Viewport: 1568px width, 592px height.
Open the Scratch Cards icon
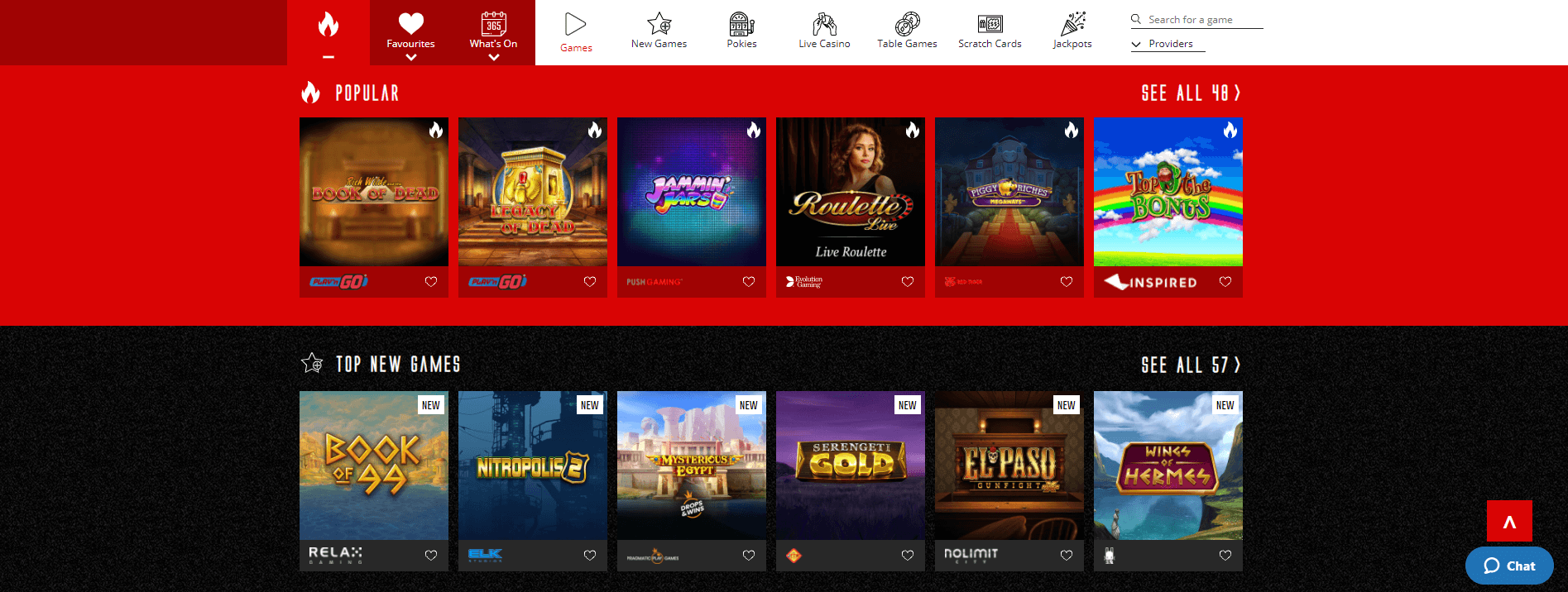[x=990, y=24]
